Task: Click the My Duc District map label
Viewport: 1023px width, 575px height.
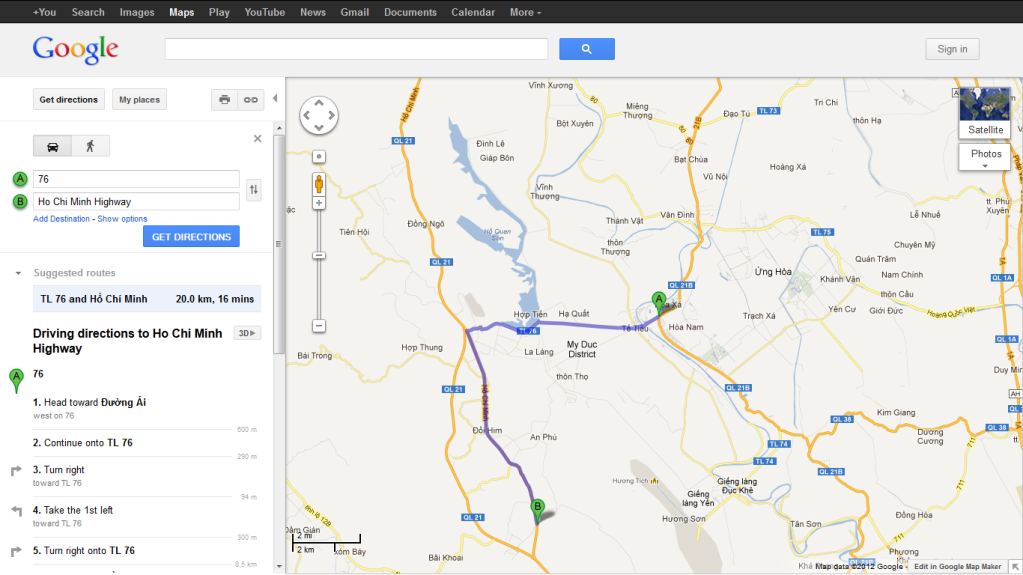Action: (x=582, y=349)
